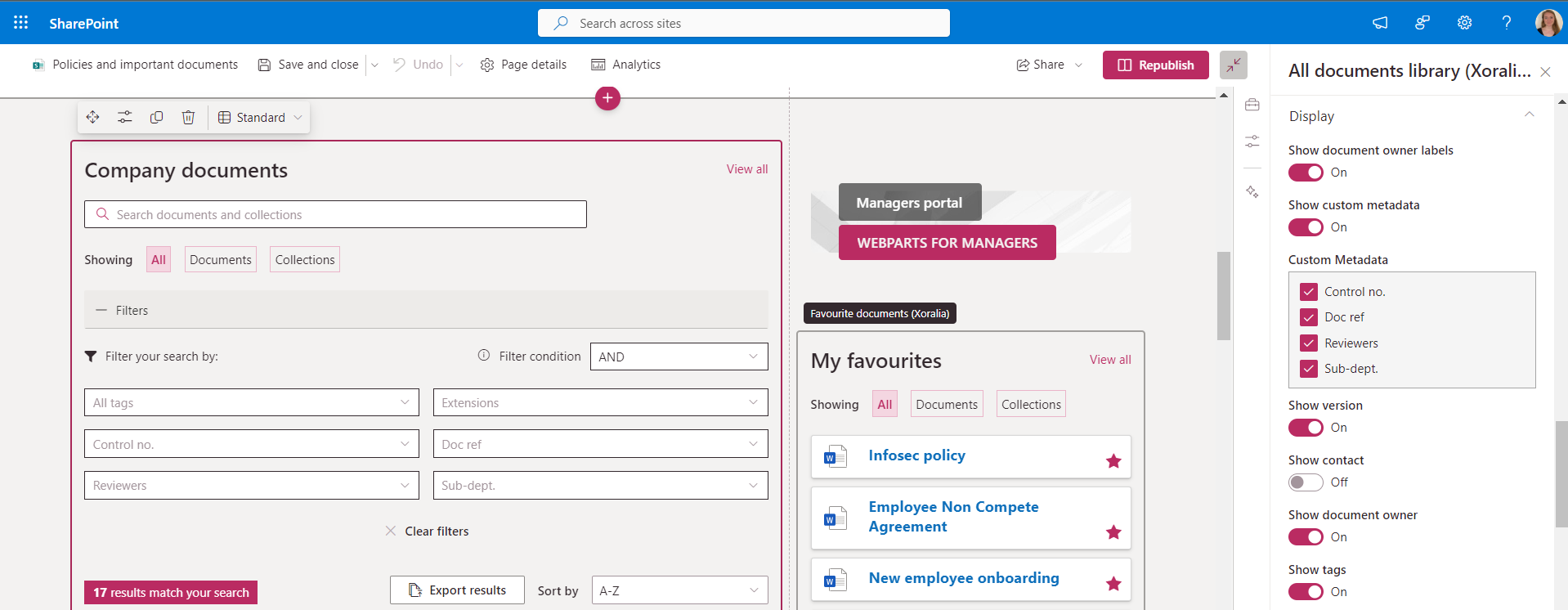
Task: Click the Word icon beside Employee Non Compete Agreement
Action: [836, 518]
